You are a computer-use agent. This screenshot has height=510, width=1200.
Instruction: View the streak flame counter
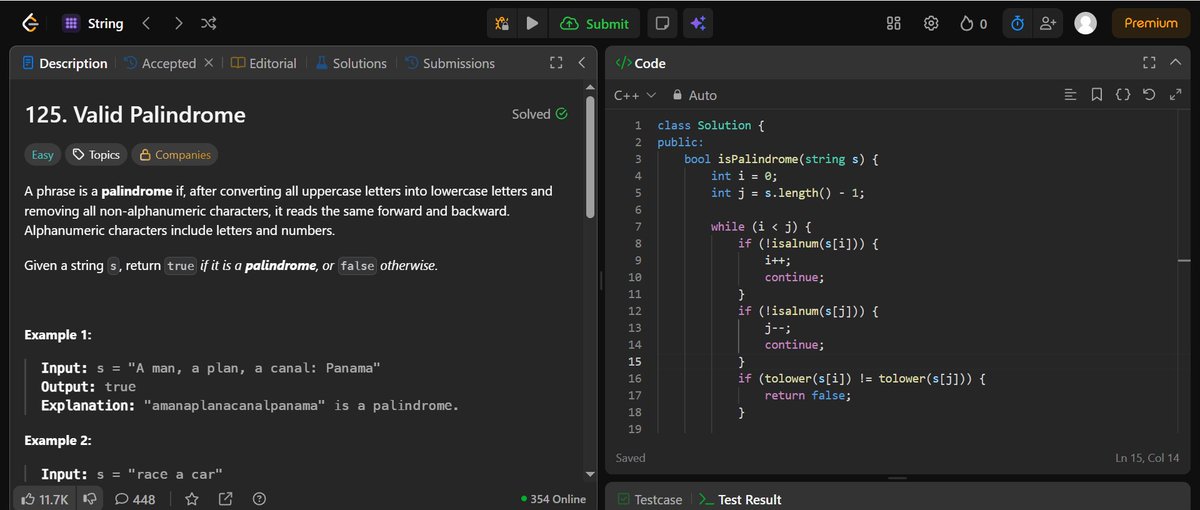pyautogui.click(x=973, y=23)
